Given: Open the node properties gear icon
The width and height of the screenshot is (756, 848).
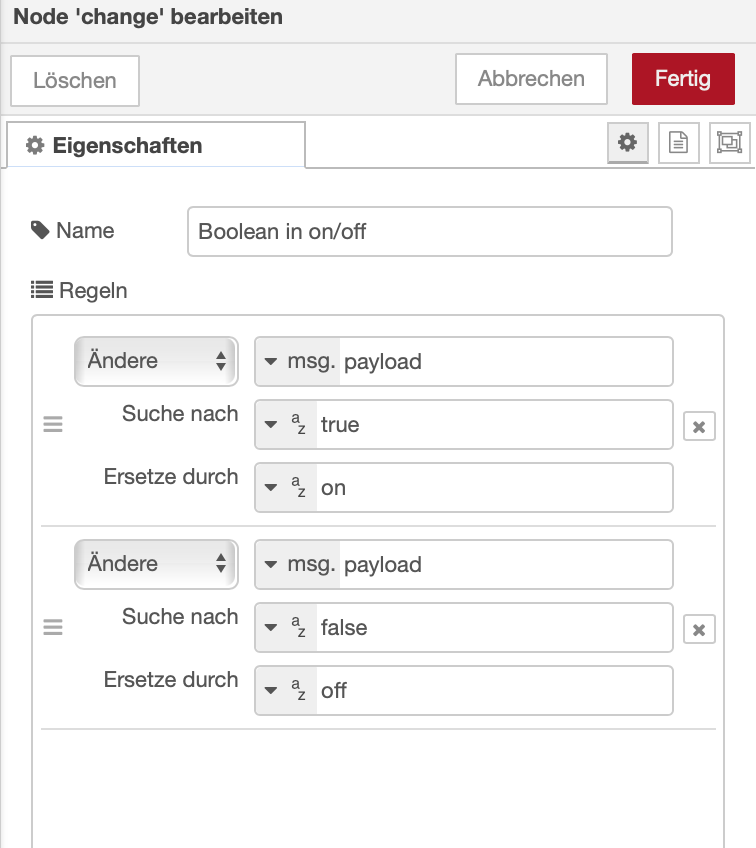Looking at the screenshot, I should (627, 143).
